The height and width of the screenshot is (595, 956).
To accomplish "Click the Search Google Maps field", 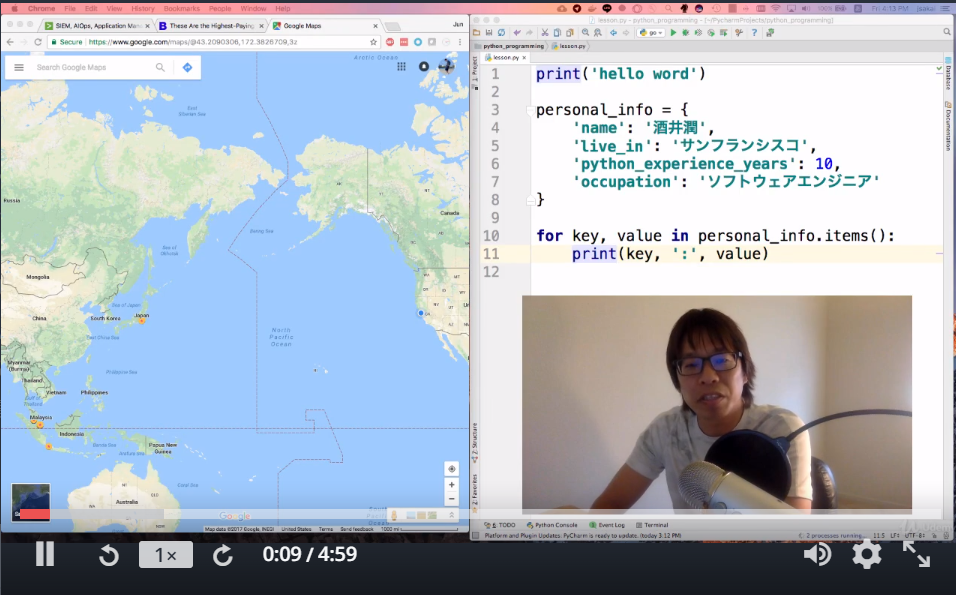I will tap(92, 68).
